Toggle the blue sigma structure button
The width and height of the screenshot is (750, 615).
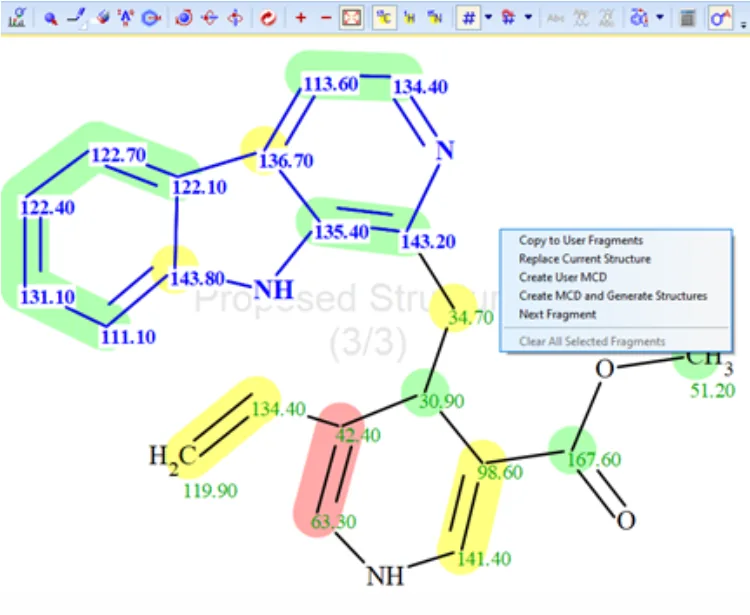pyautogui.click(x=720, y=18)
